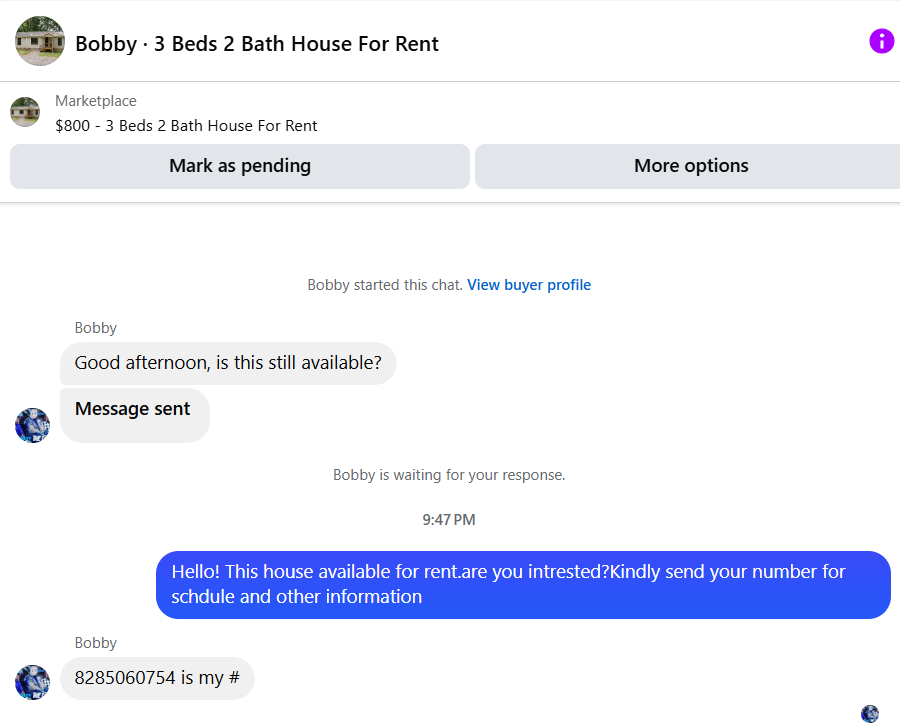The height and width of the screenshot is (723, 900).
Task: Select the 'Good afternoon, is this still available?' message
Action: pyautogui.click(x=228, y=363)
